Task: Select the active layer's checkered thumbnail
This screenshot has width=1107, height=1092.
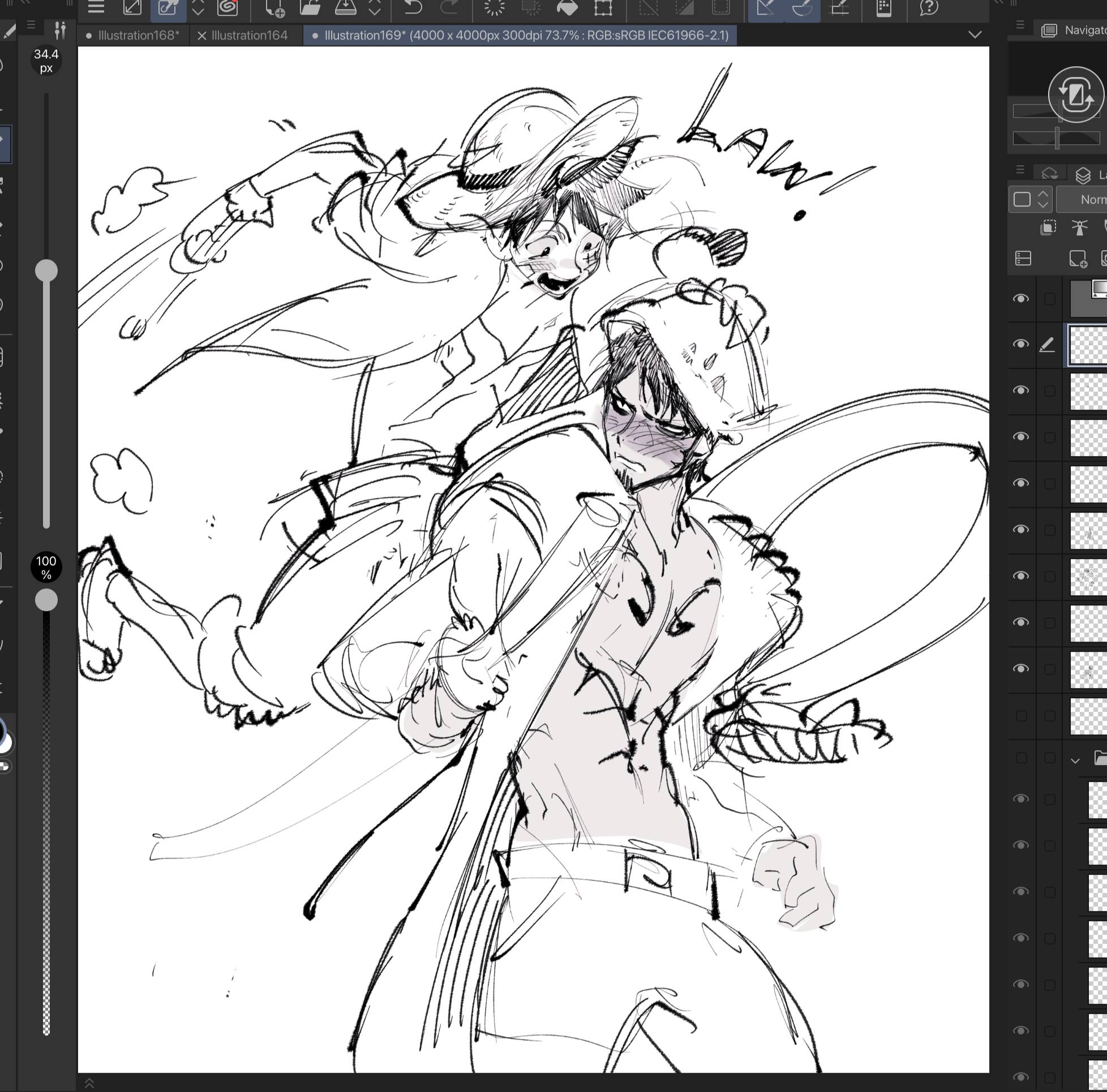Action: point(1088,345)
